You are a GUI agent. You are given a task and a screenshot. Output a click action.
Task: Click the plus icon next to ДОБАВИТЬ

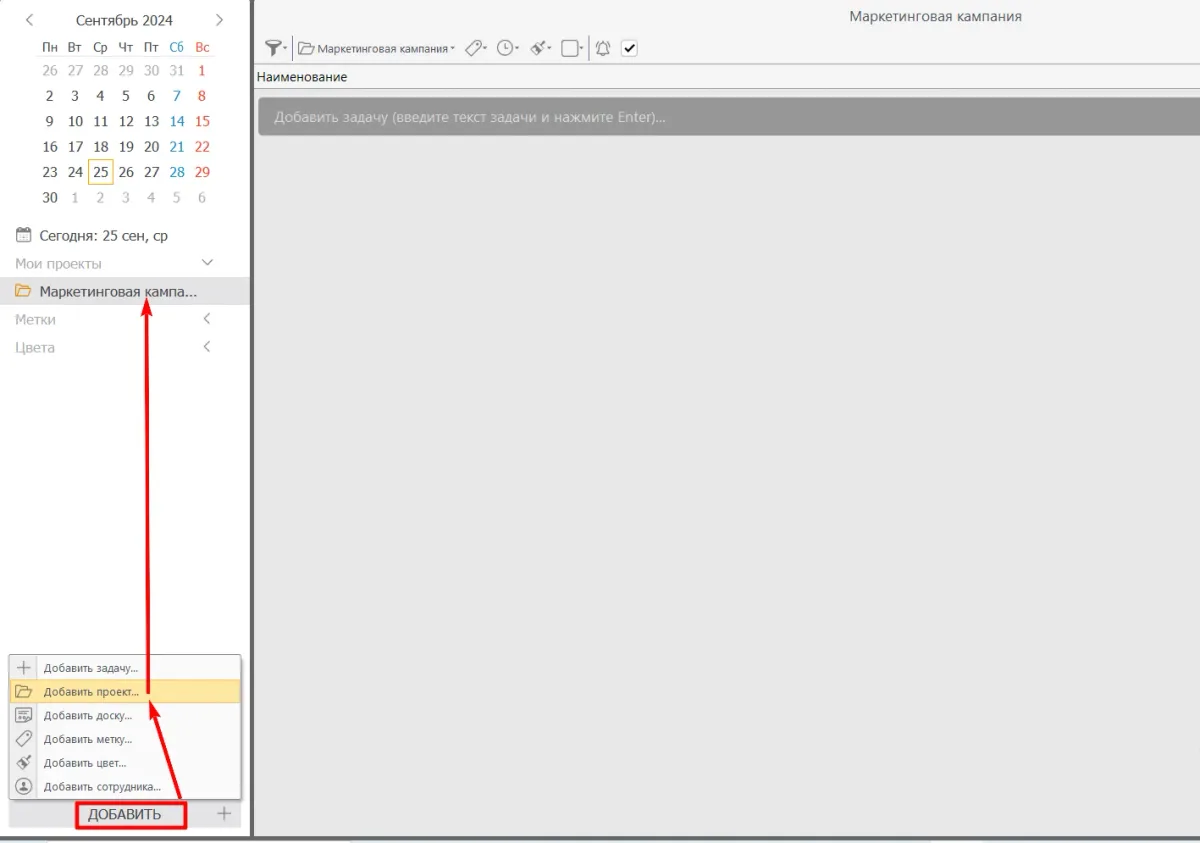pyautogui.click(x=224, y=814)
